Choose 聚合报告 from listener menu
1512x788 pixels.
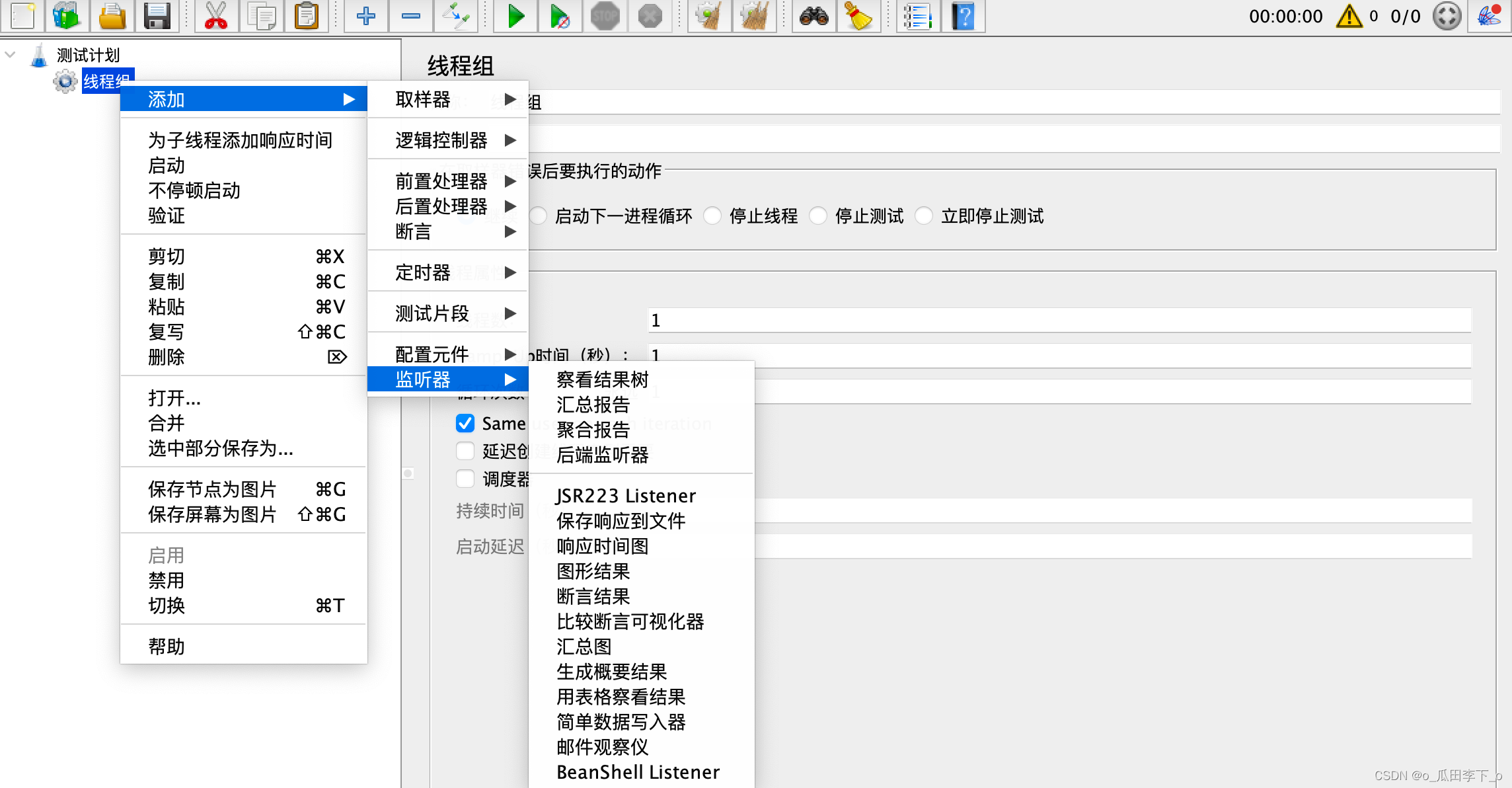click(x=593, y=430)
